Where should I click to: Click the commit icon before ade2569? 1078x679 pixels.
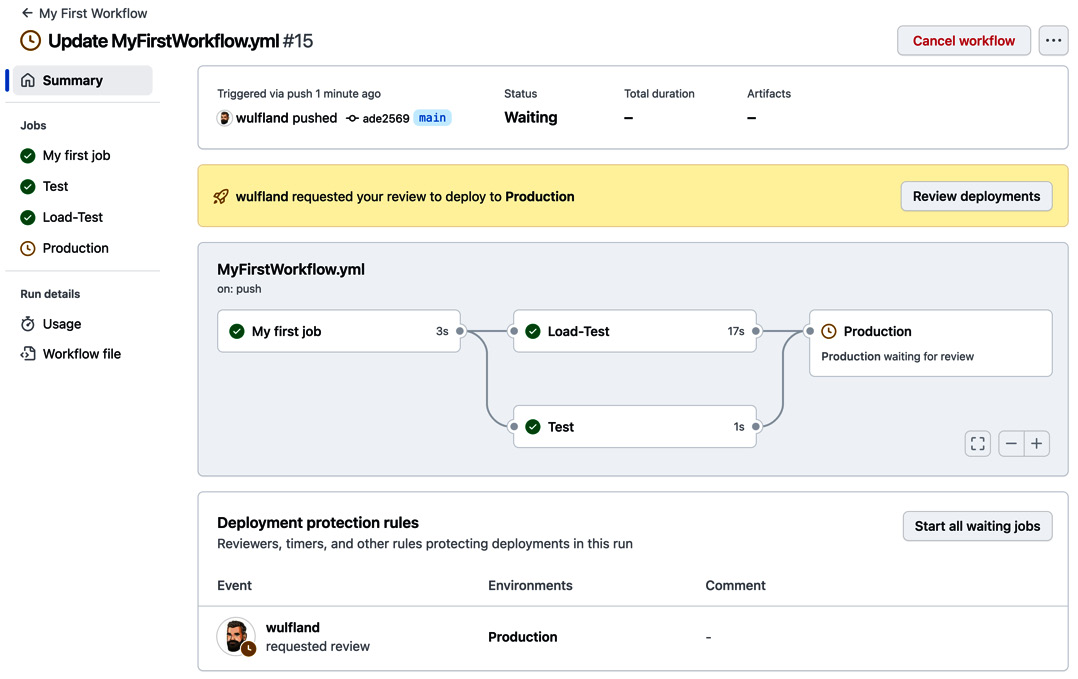pyautogui.click(x=352, y=118)
